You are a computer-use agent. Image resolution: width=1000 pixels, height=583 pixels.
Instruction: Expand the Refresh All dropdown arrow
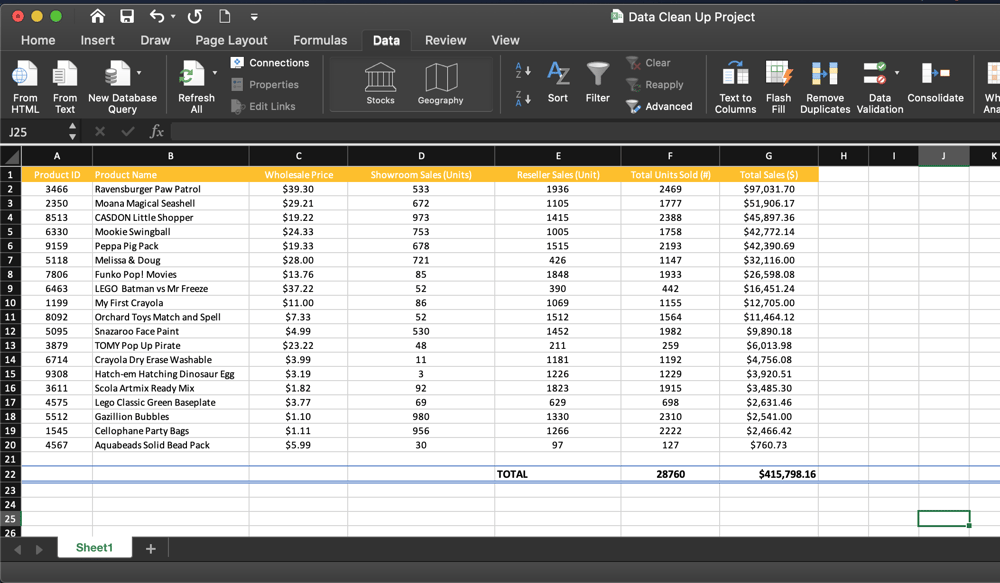coord(214,73)
